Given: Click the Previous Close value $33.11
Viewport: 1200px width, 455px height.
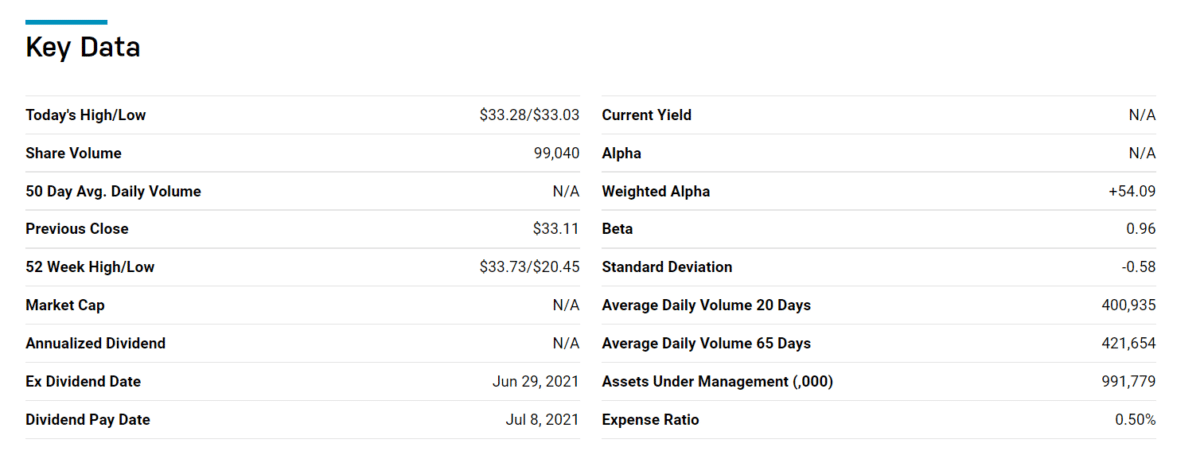Looking at the screenshot, I should pyautogui.click(x=556, y=229).
